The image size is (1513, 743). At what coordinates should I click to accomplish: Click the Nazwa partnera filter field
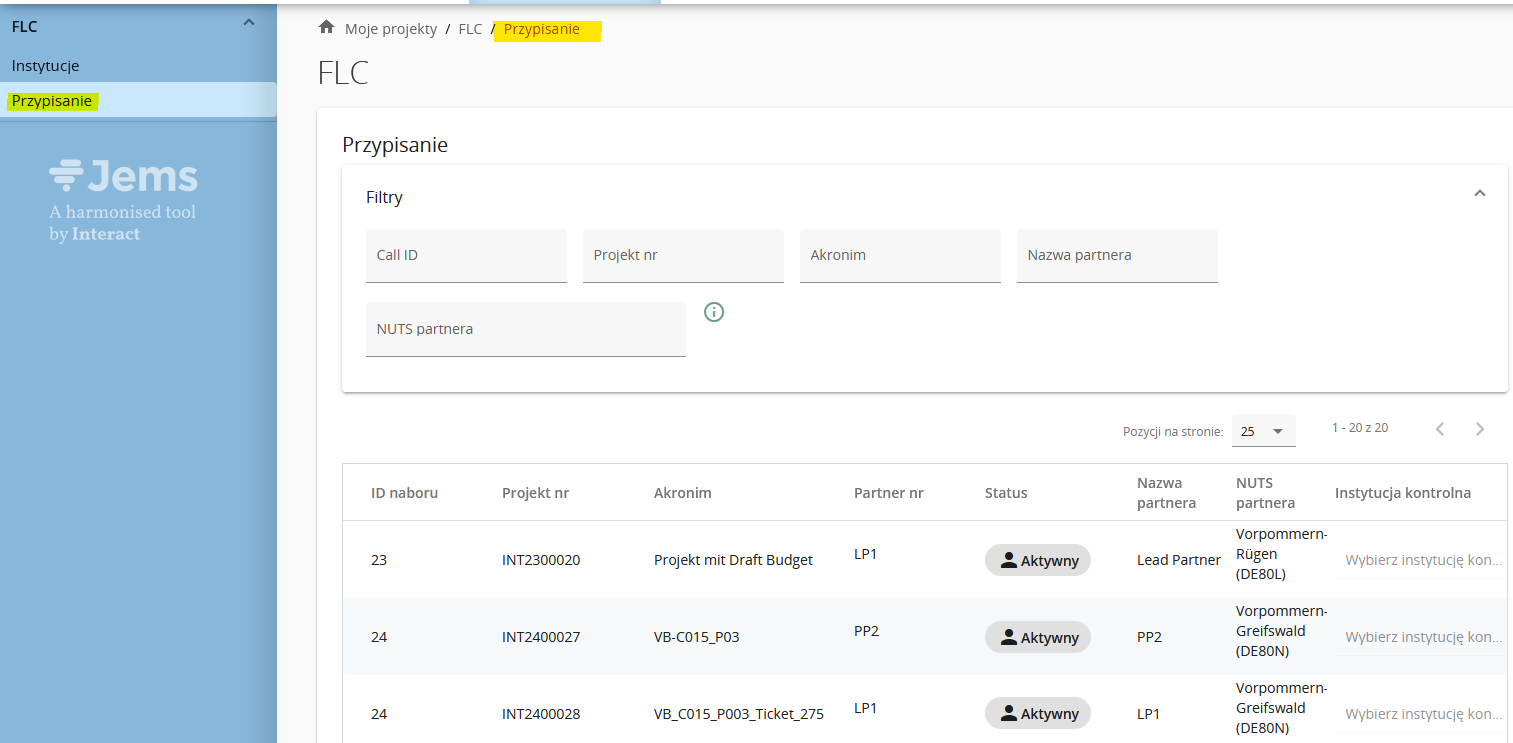coord(1117,255)
